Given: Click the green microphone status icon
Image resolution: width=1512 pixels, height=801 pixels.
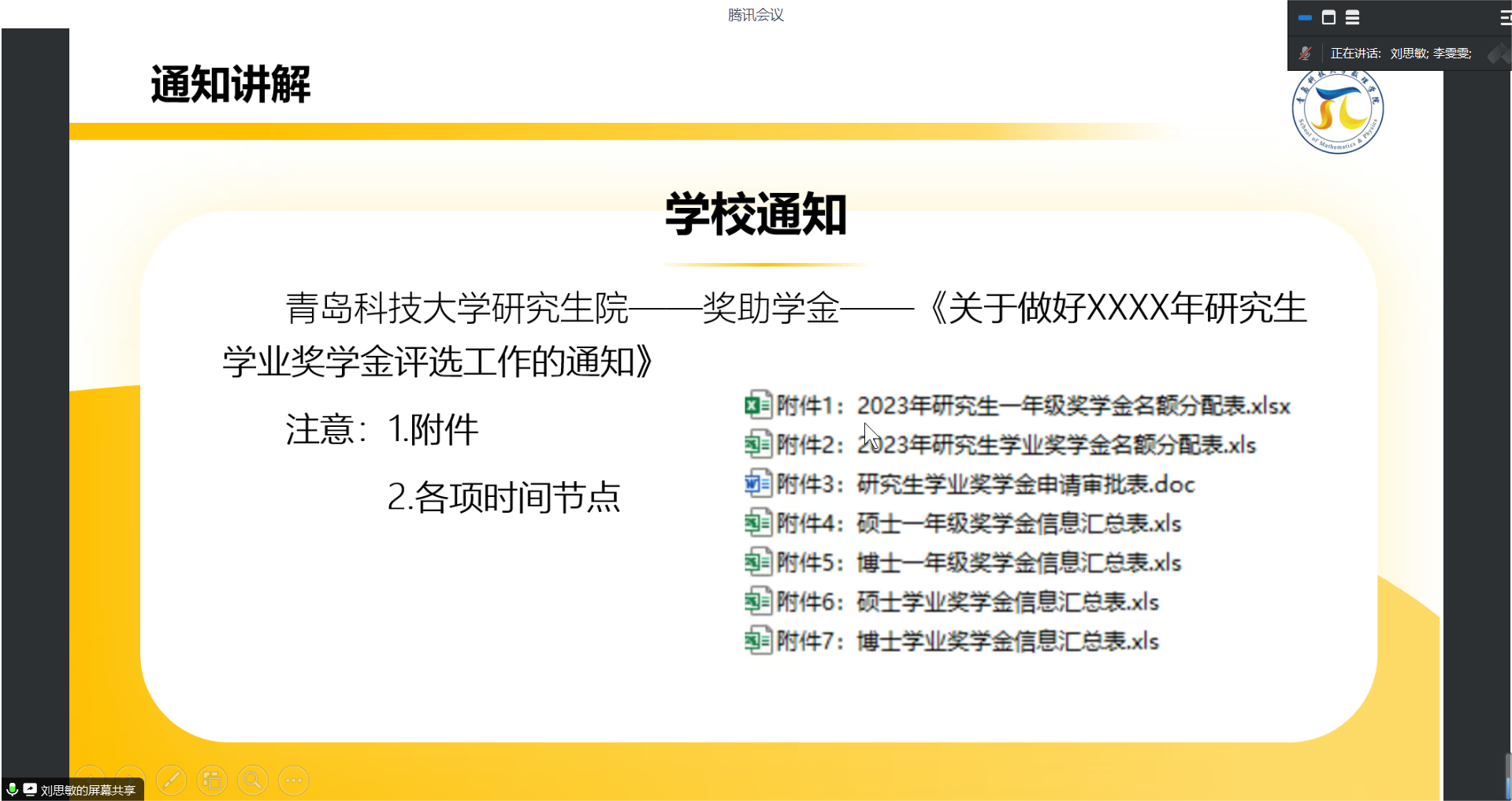Looking at the screenshot, I should point(12,789).
